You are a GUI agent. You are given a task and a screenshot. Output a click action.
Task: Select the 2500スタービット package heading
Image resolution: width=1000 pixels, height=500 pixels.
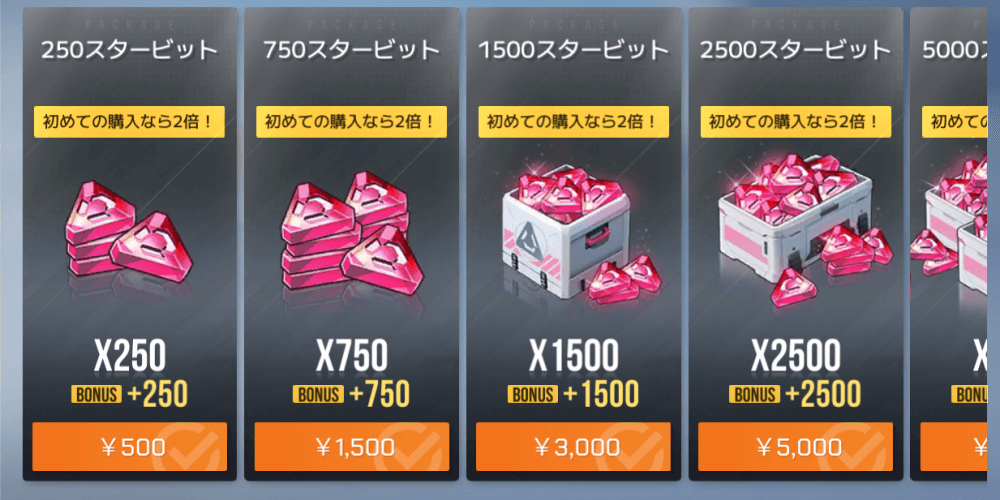(795, 50)
